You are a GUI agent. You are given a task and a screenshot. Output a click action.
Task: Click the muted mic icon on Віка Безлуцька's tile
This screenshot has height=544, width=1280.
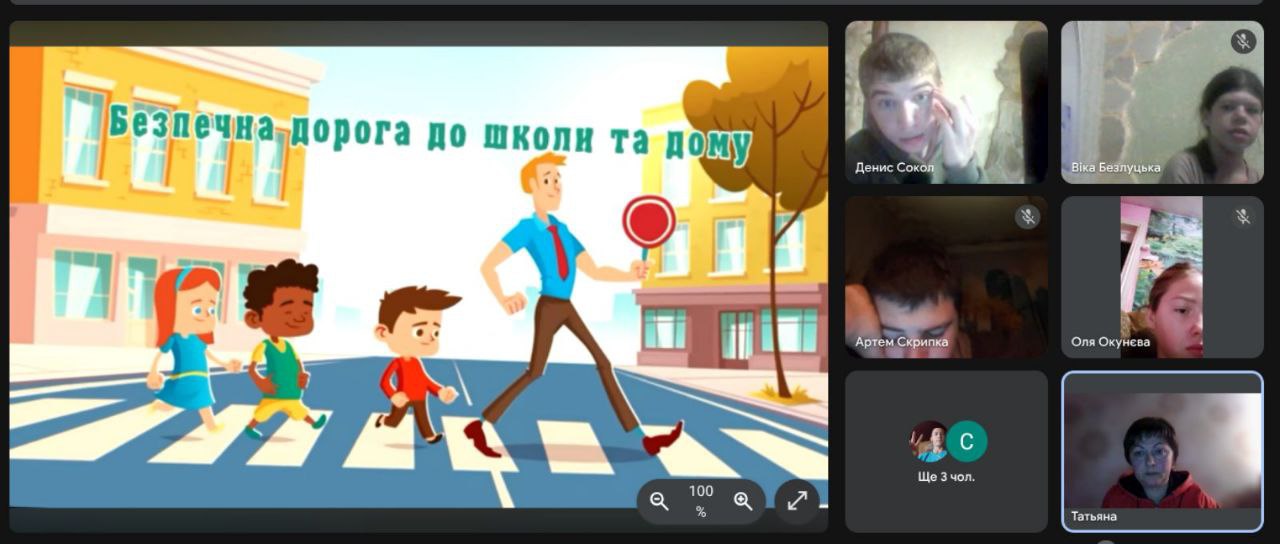1243,41
